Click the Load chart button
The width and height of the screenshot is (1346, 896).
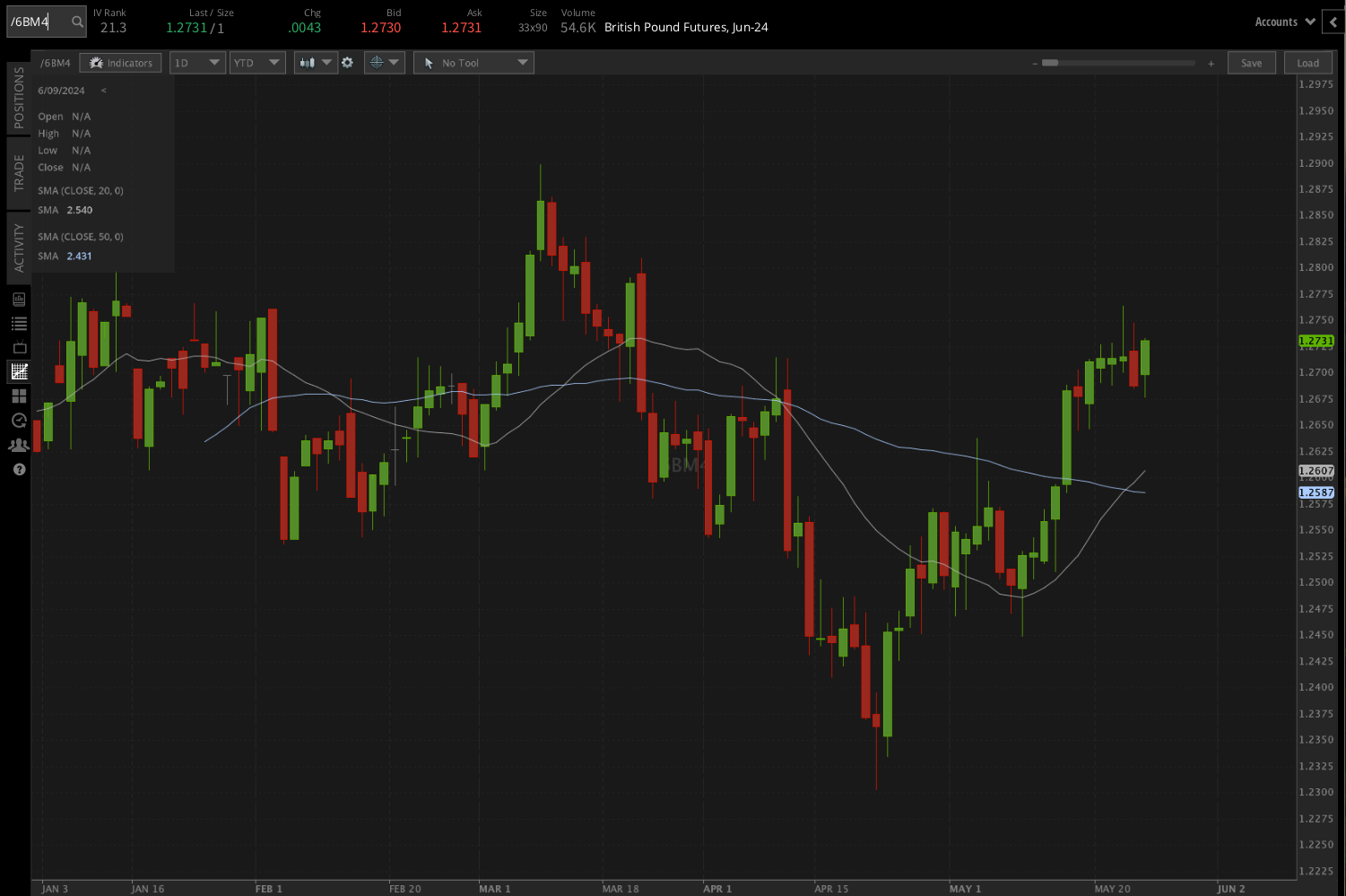[1307, 63]
